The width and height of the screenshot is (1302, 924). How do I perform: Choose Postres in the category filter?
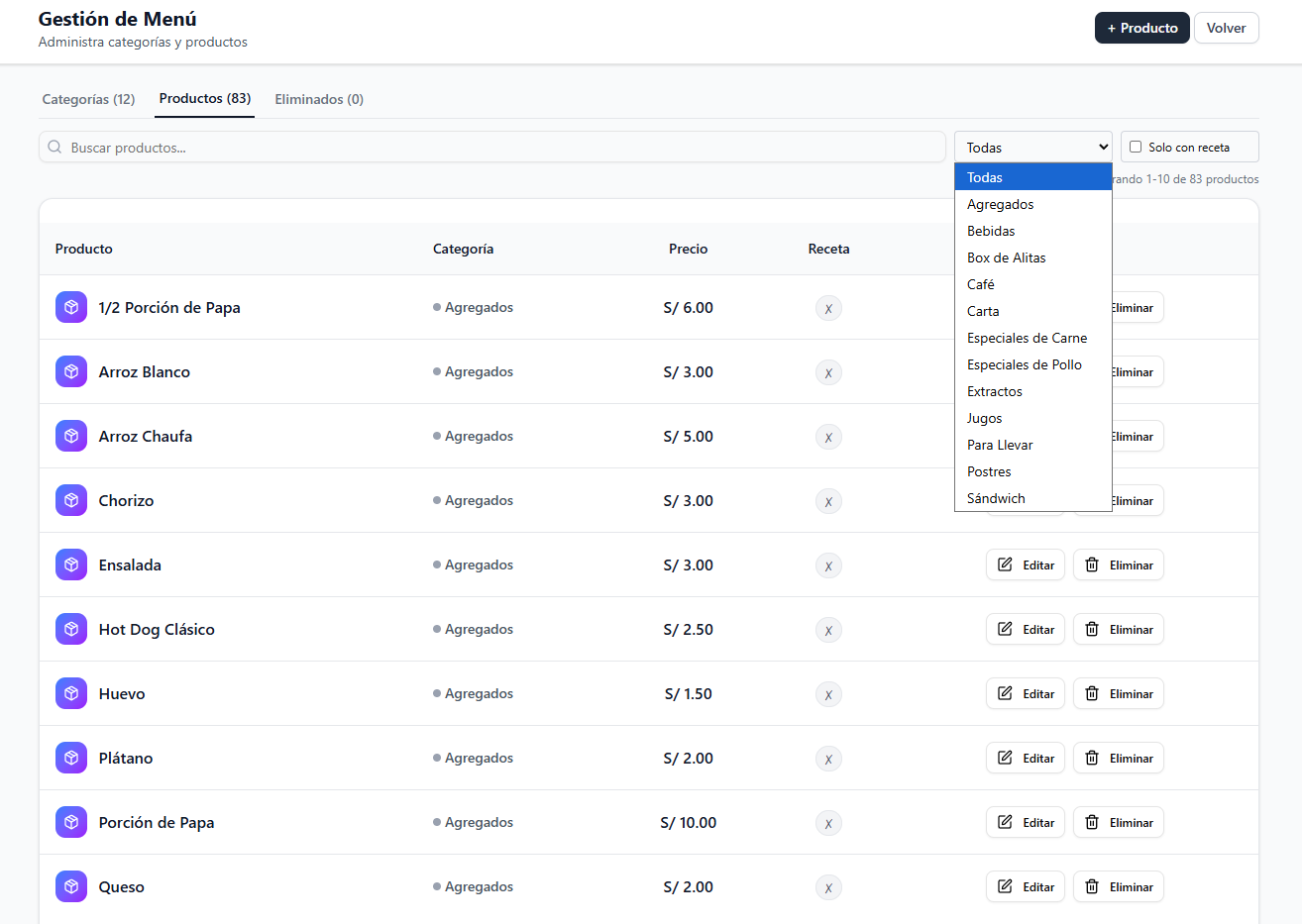[989, 471]
